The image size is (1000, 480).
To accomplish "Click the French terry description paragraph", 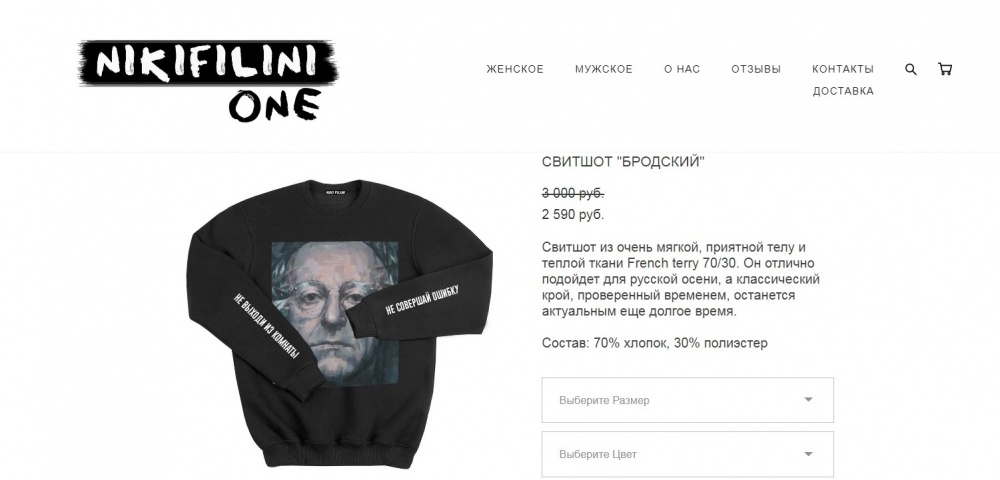I will coord(680,279).
